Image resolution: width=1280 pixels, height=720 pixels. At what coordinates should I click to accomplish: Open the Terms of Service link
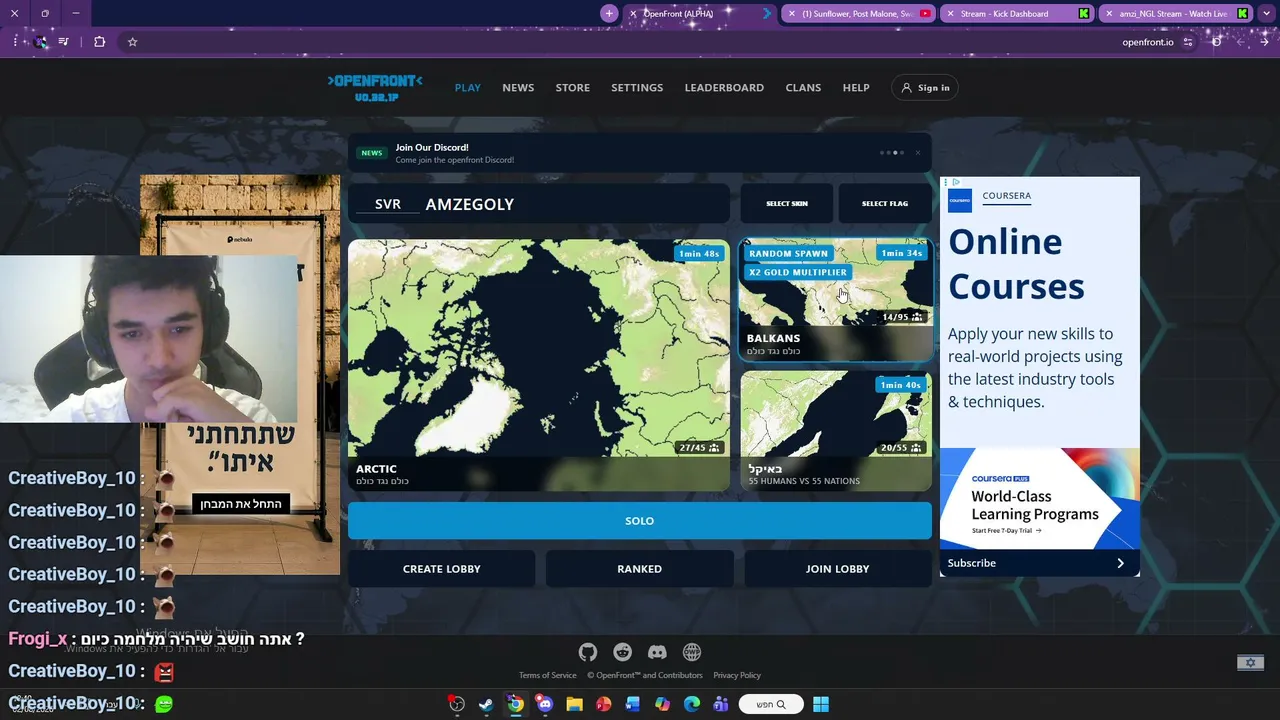click(x=548, y=675)
